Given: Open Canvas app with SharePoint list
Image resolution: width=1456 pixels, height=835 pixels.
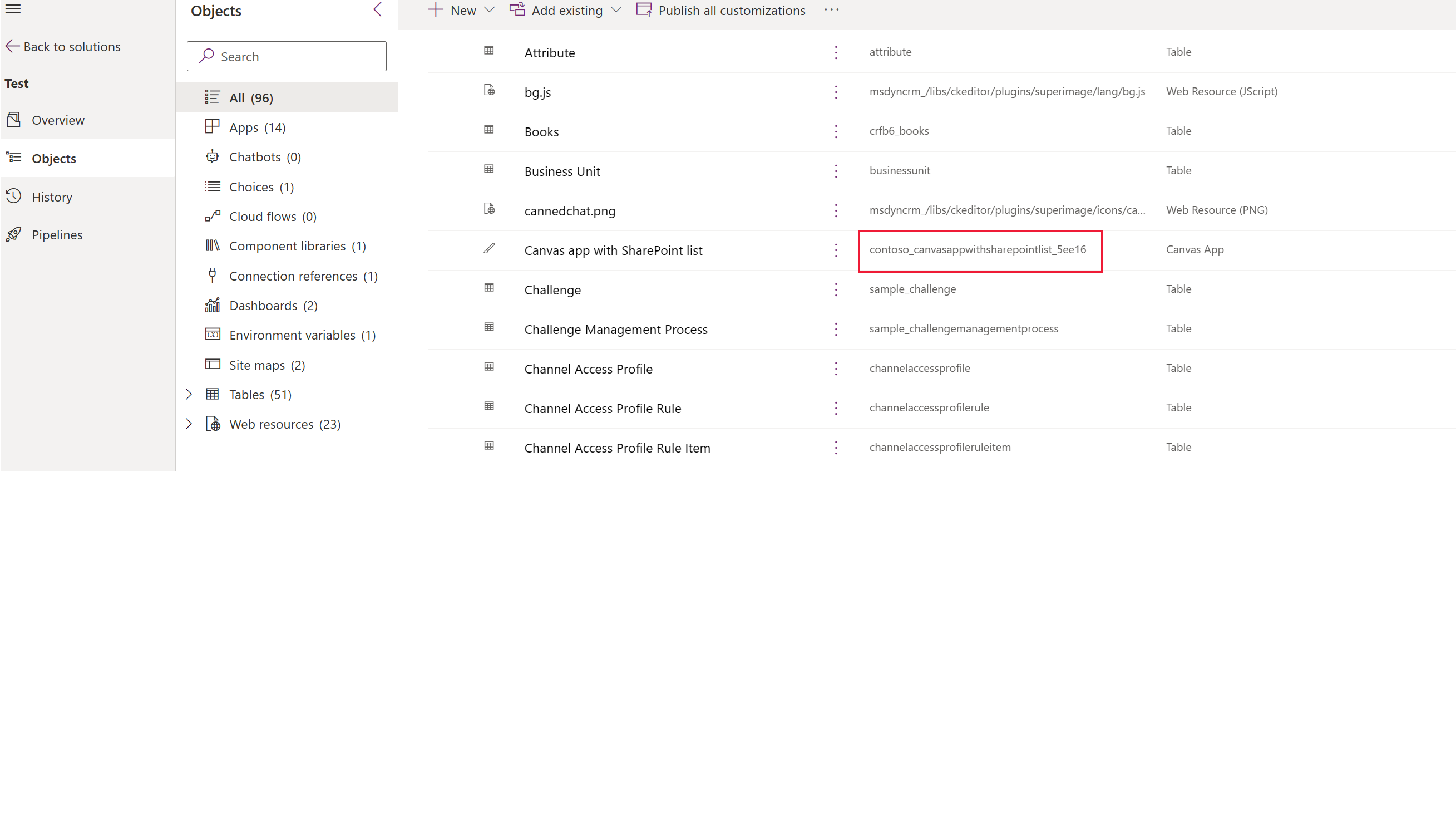Looking at the screenshot, I should (x=613, y=250).
